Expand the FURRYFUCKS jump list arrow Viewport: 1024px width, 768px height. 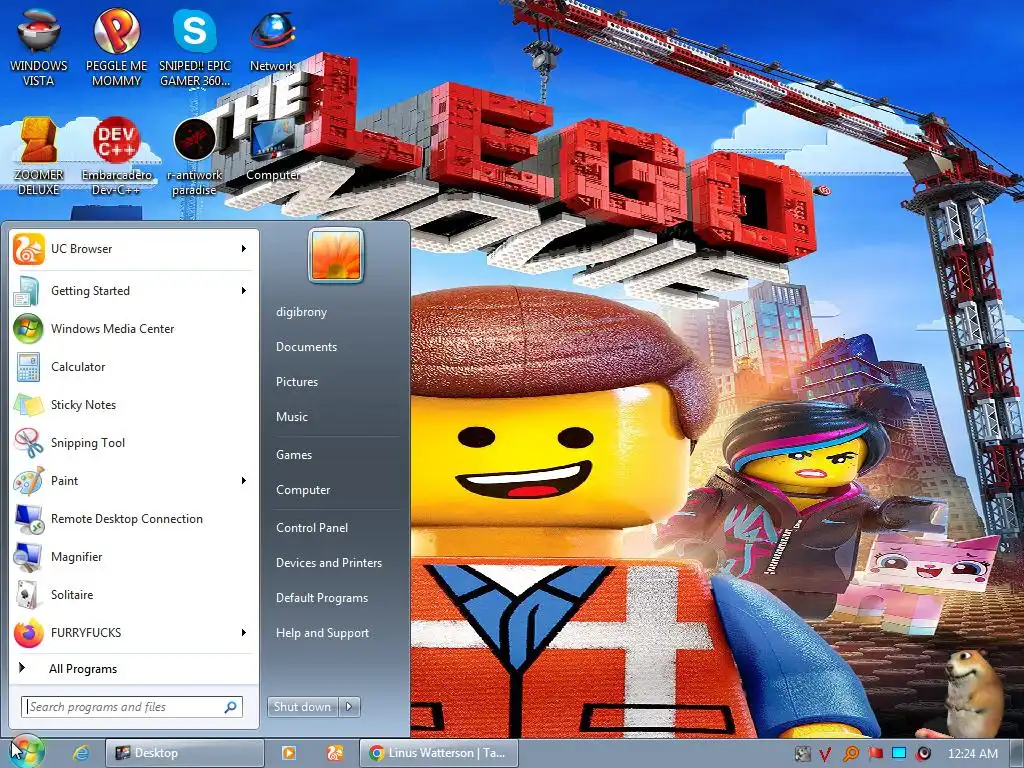point(244,632)
